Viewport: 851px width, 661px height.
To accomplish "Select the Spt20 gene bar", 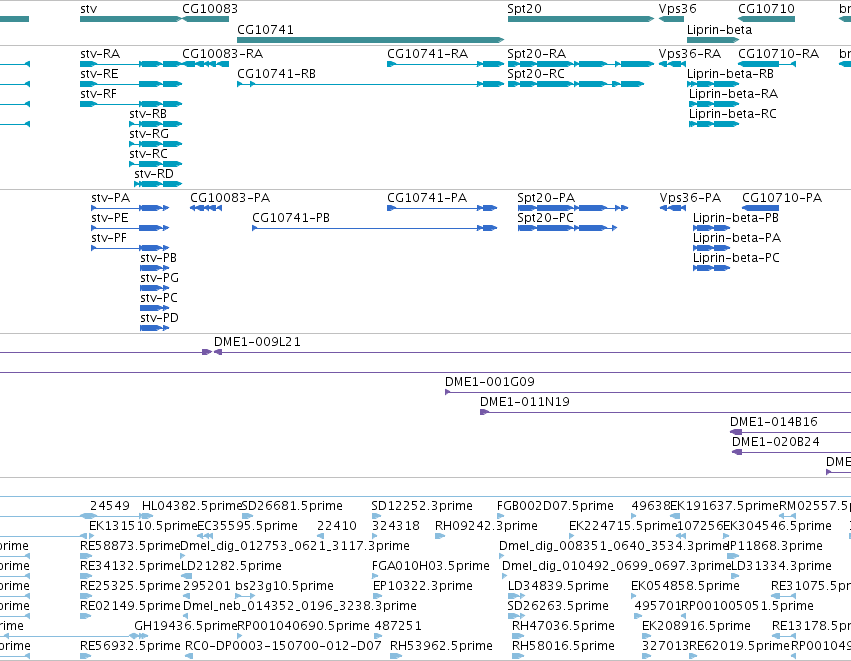I will point(581,19).
